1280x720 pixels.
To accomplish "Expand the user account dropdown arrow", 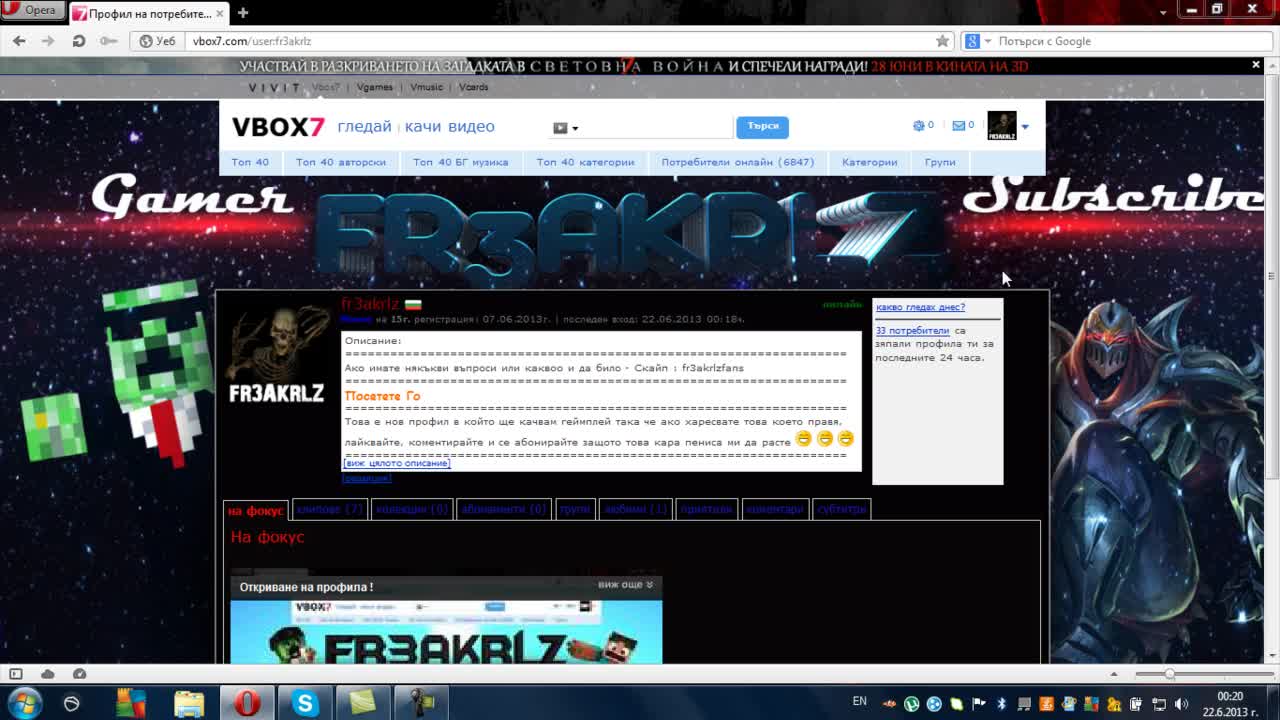I will tap(1025, 127).
